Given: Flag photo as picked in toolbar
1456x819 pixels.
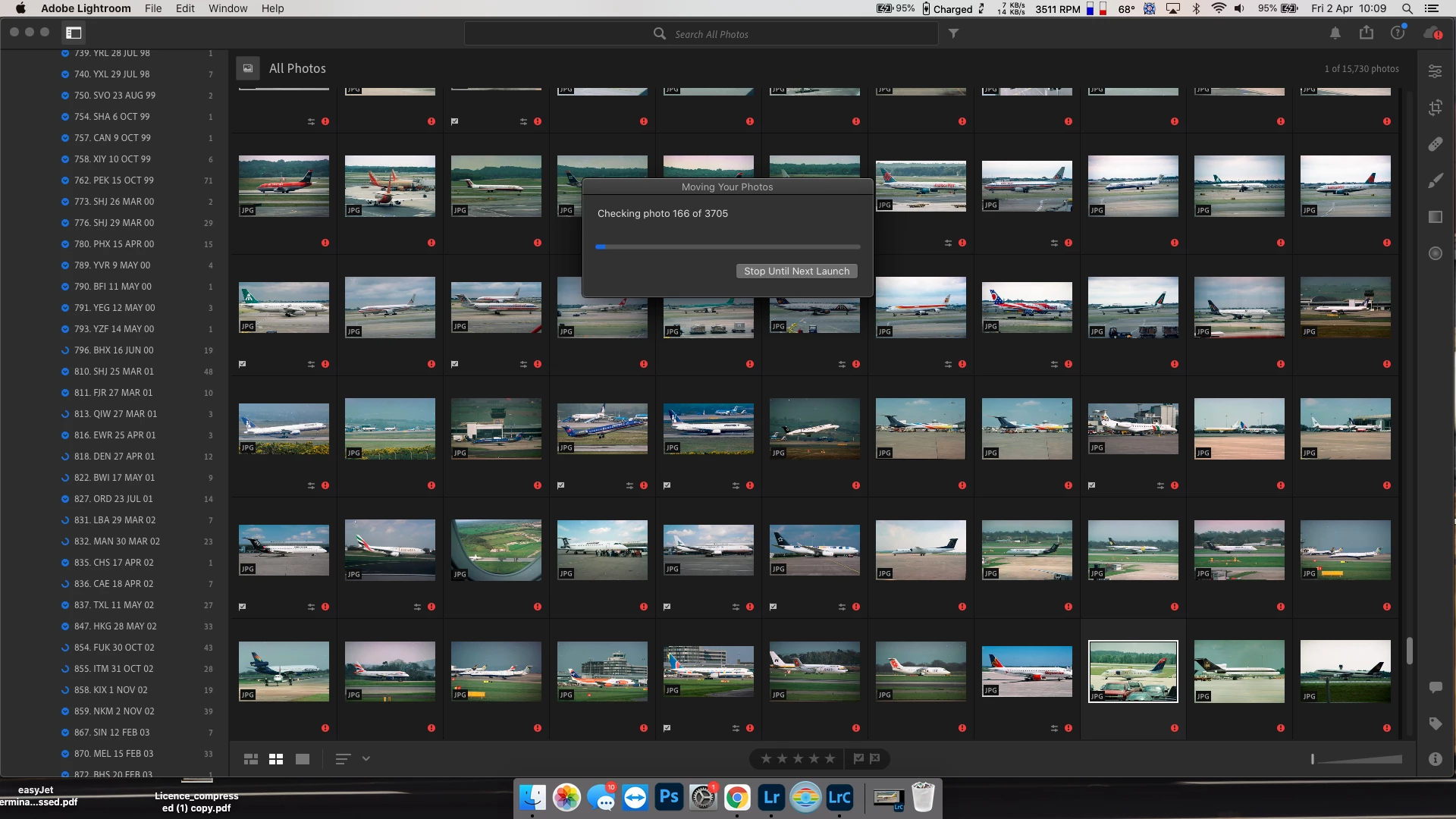Looking at the screenshot, I should point(858,758).
